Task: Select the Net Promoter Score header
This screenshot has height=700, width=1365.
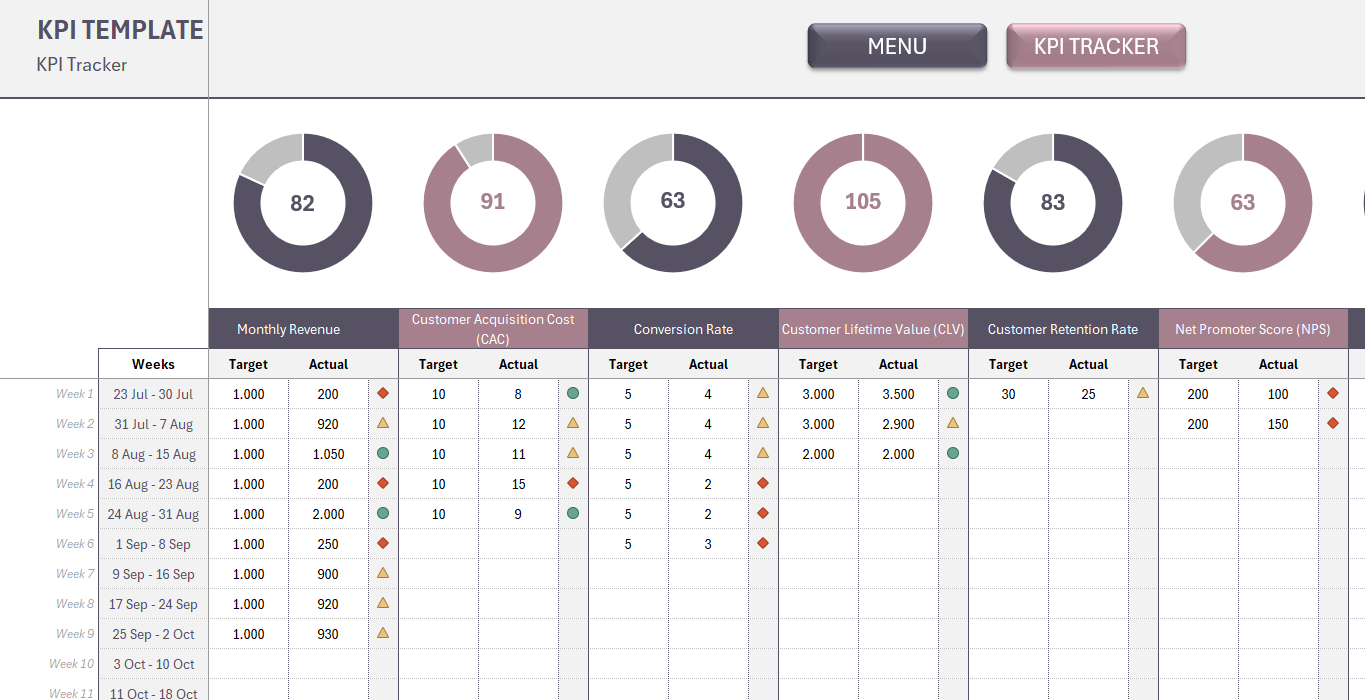Action: pos(1253,329)
